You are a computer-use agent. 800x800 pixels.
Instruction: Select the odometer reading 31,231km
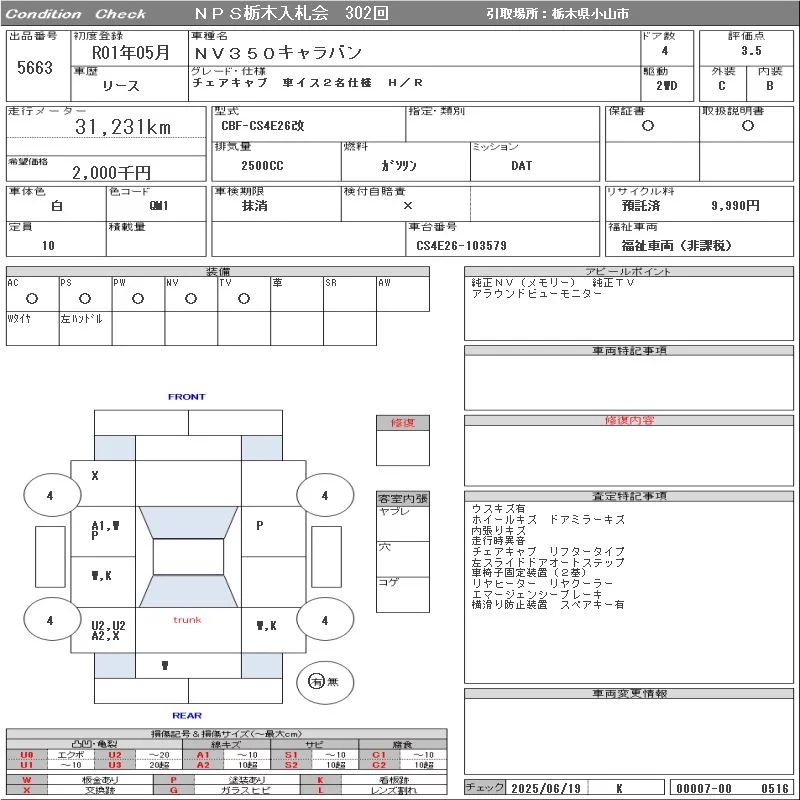123,127
